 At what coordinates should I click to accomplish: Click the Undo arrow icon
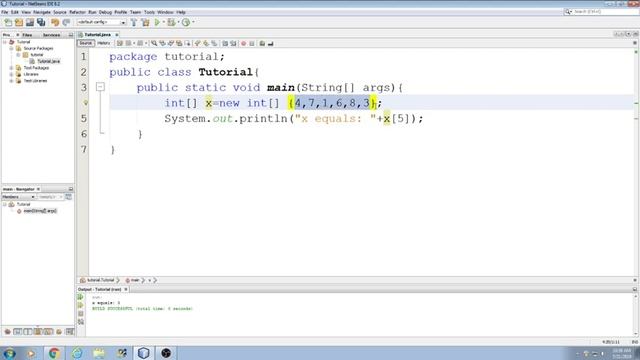(x=55, y=22)
